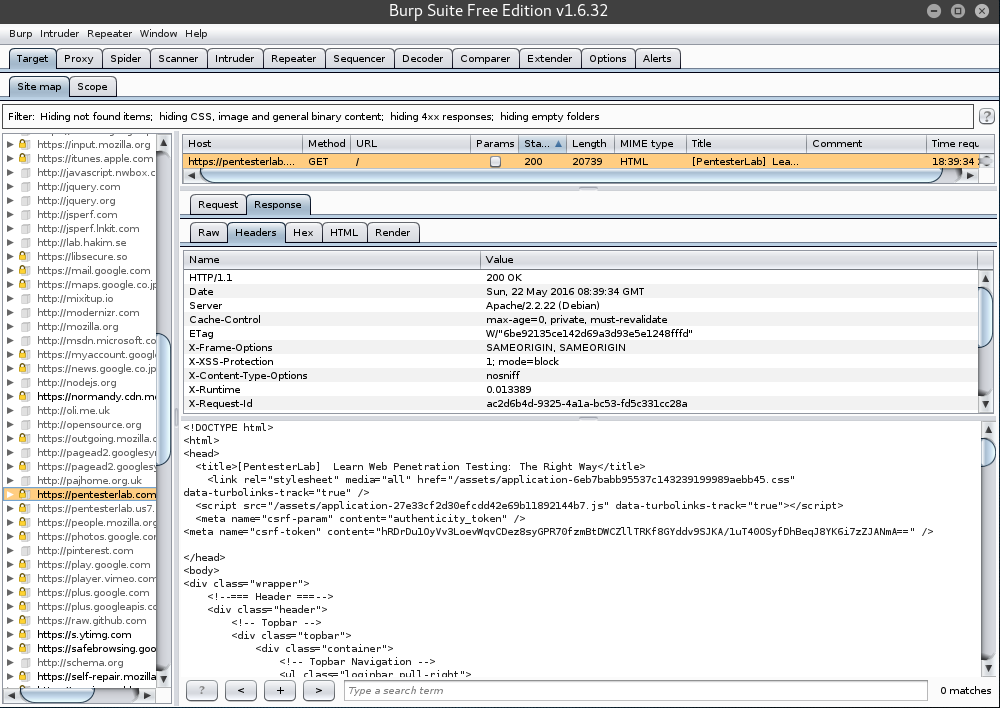Open the Decoder tab
Screen dimensions: 1000x708
coord(422,59)
